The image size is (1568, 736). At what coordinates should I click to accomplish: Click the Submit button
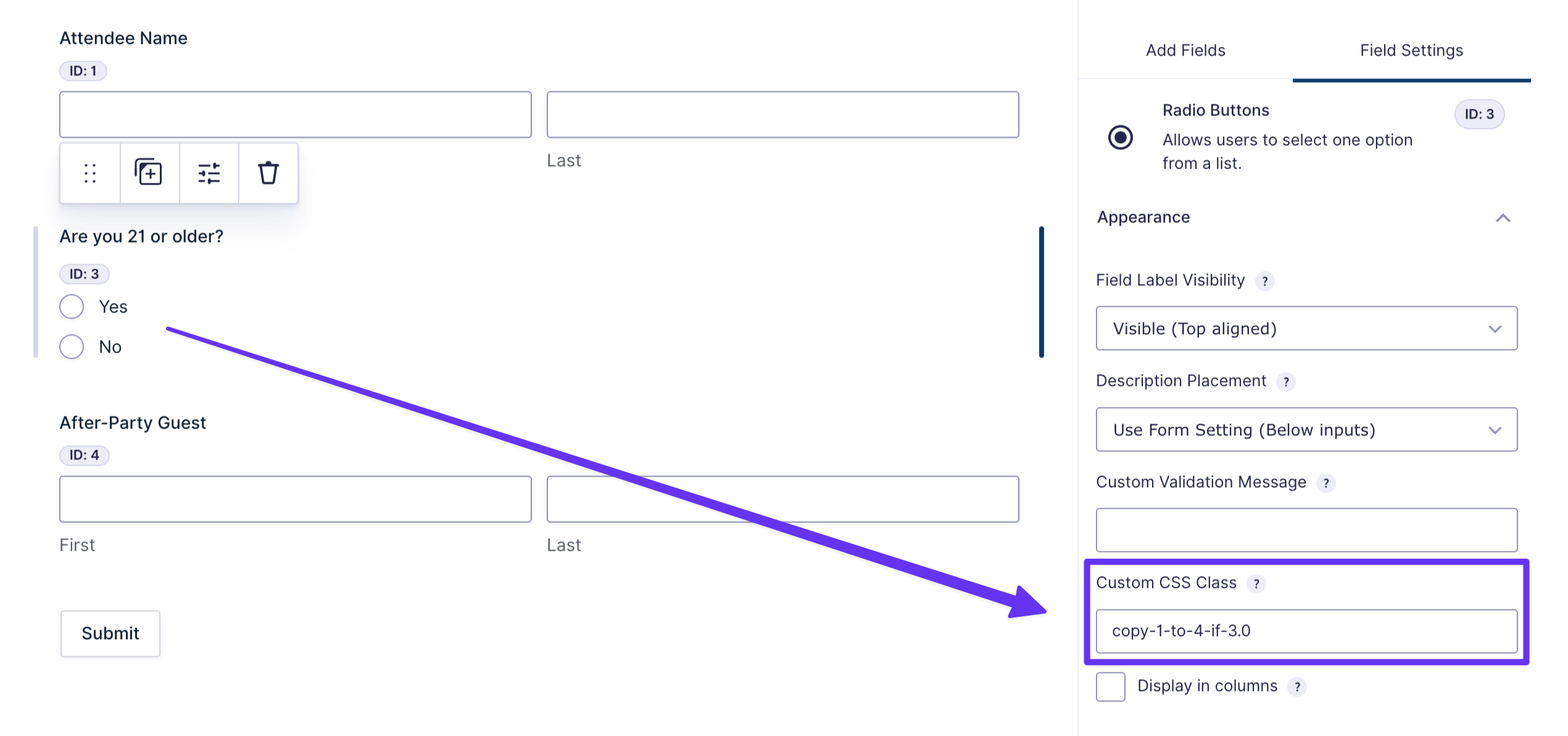[110, 633]
